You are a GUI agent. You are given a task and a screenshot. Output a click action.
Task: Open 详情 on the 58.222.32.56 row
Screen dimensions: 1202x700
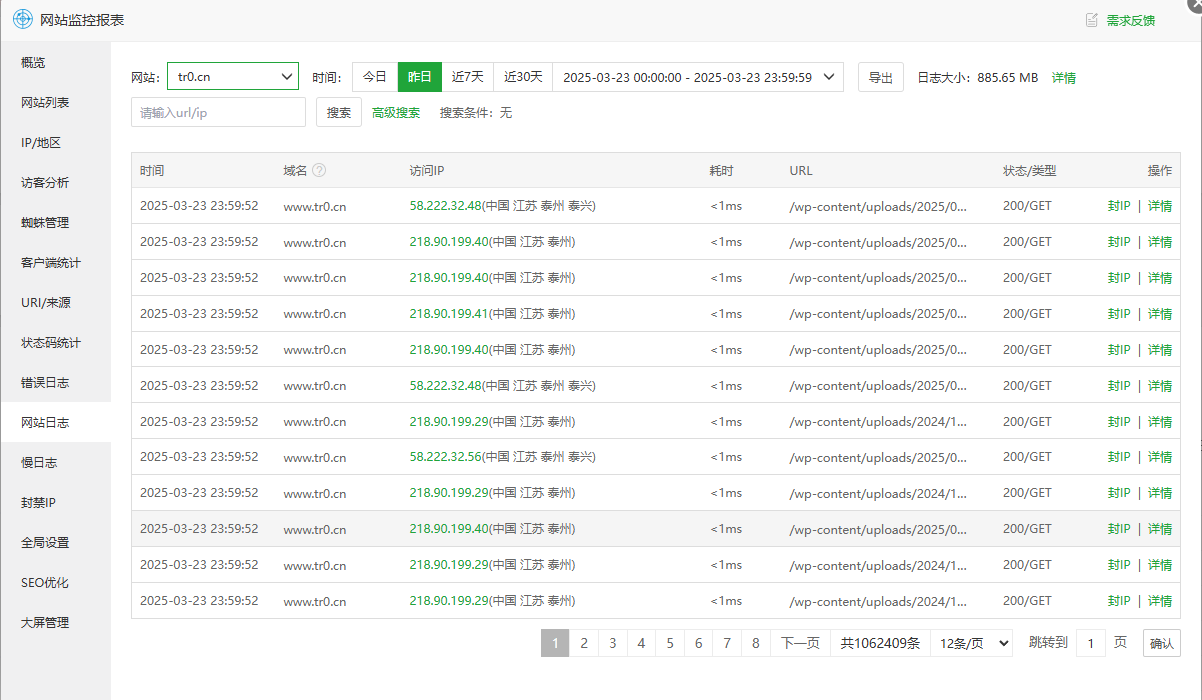point(1160,457)
